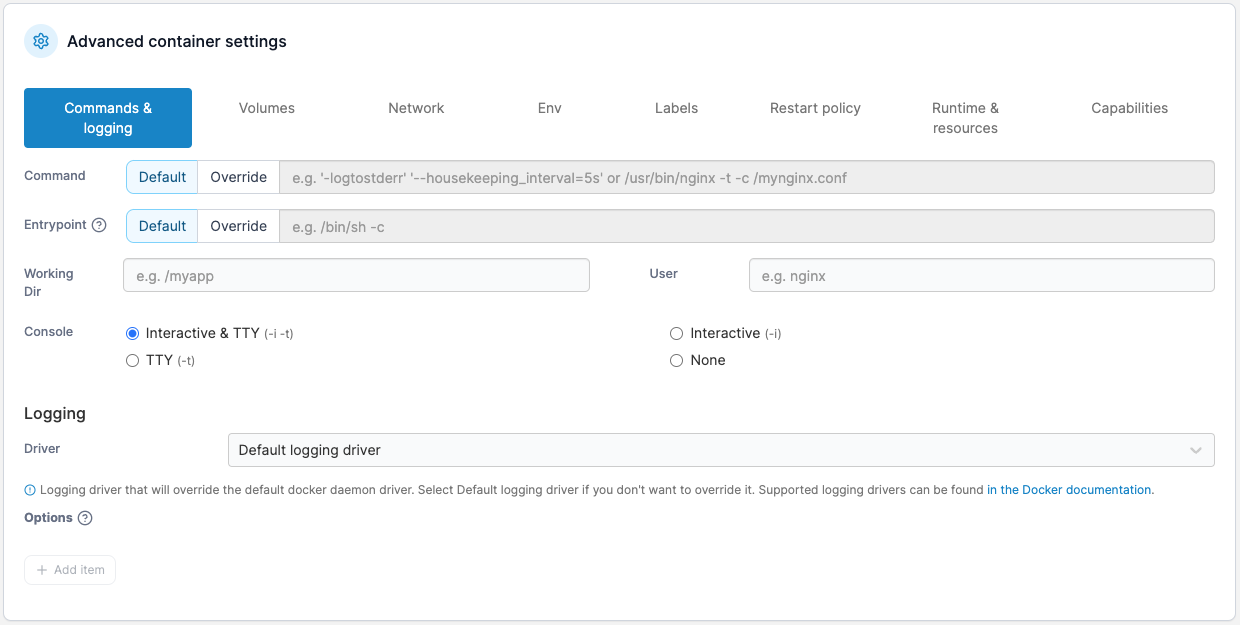This screenshot has height=625, width=1240.
Task: Click the Working Dir input field
Action: click(x=356, y=276)
